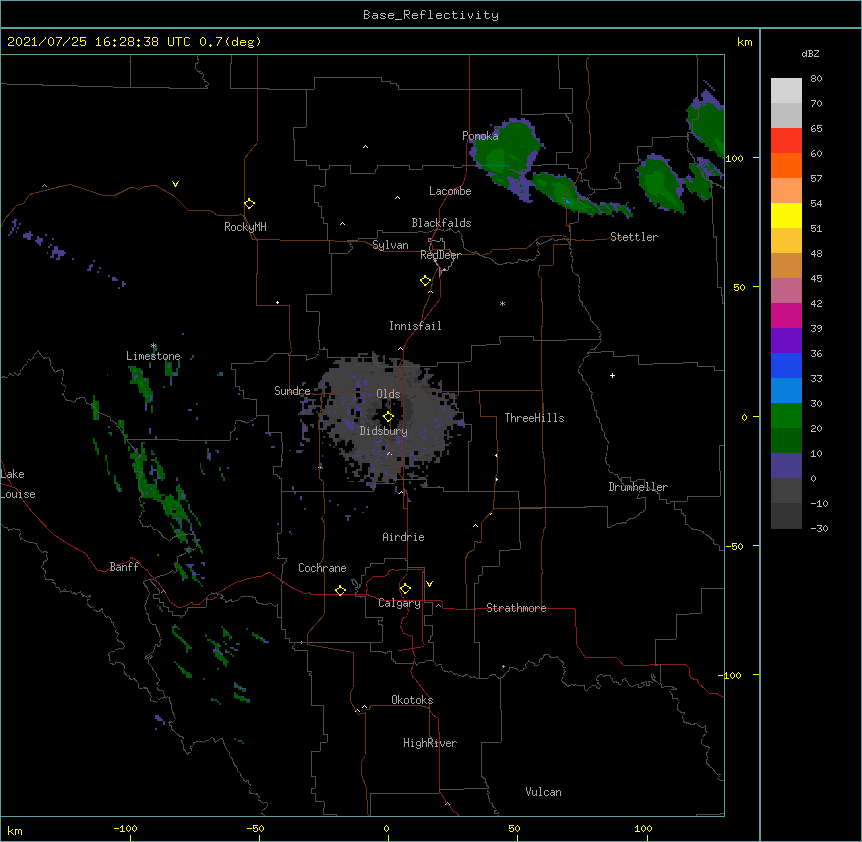The width and height of the screenshot is (862, 842).
Task: Click the Vulcan label
Action: click(x=543, y=792)
